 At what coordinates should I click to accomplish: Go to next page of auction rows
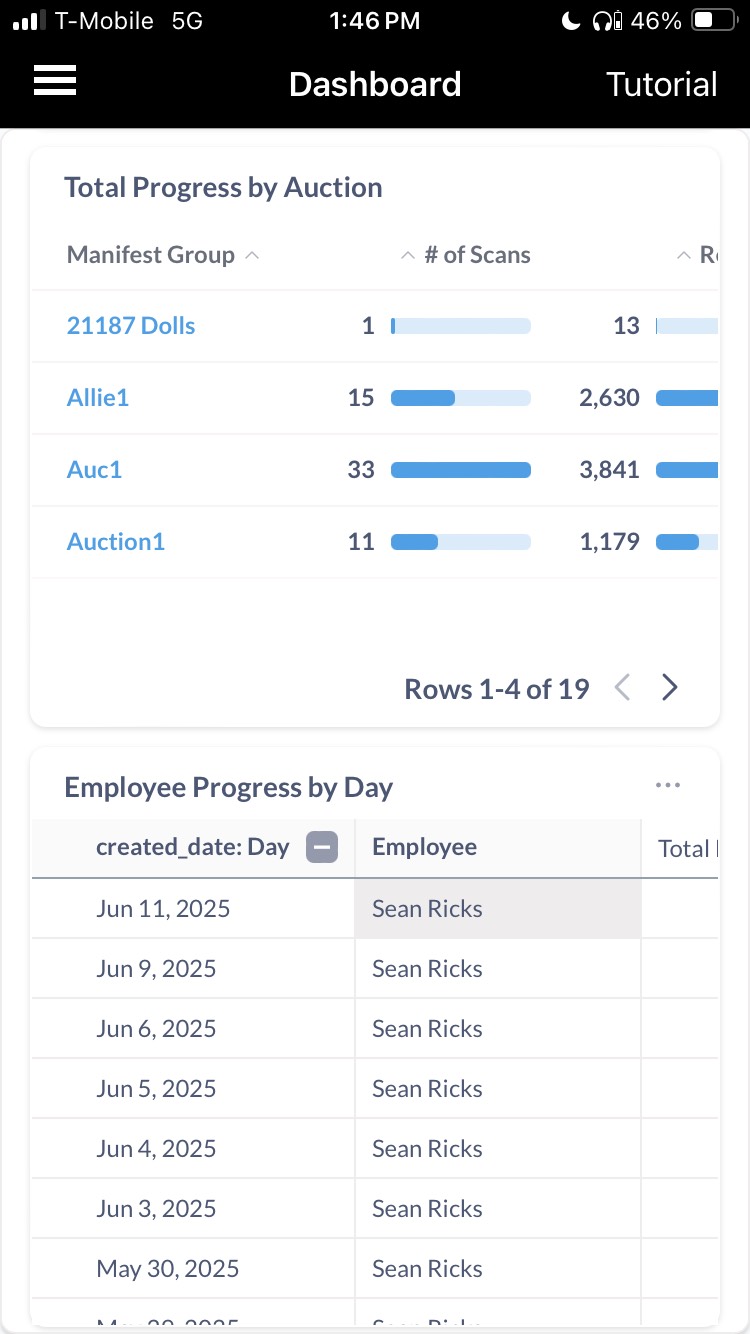click(x=670, y=688)
